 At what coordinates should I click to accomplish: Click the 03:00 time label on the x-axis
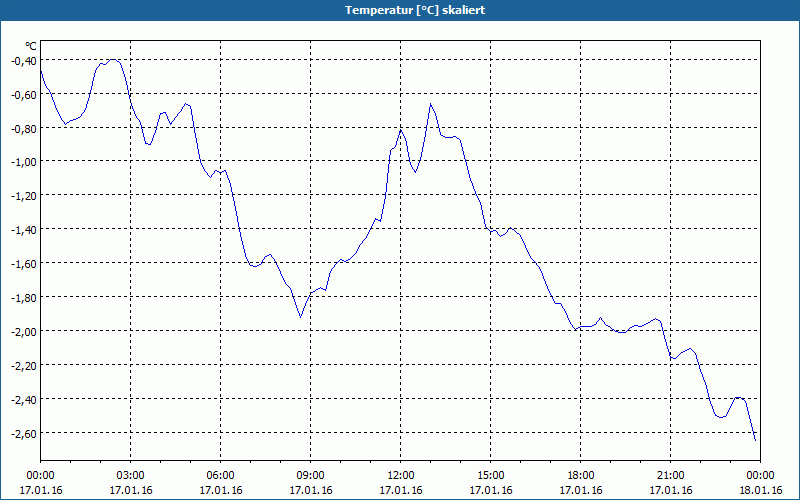click(x=130, y=475)
